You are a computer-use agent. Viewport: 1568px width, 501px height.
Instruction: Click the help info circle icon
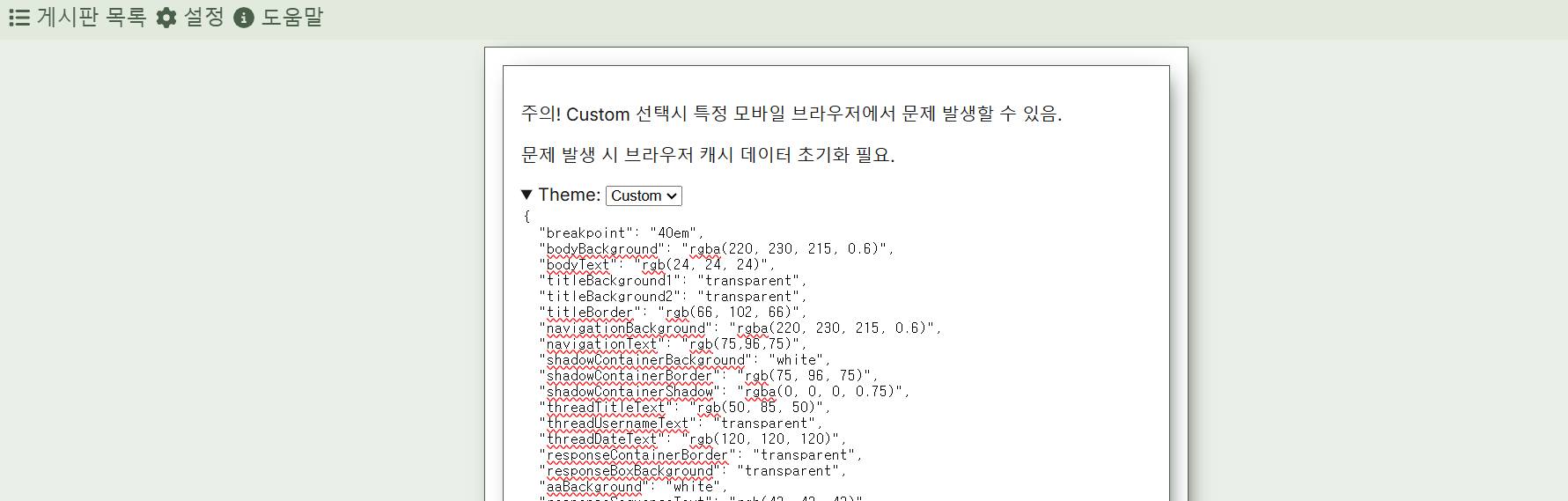tap(244, 18)
